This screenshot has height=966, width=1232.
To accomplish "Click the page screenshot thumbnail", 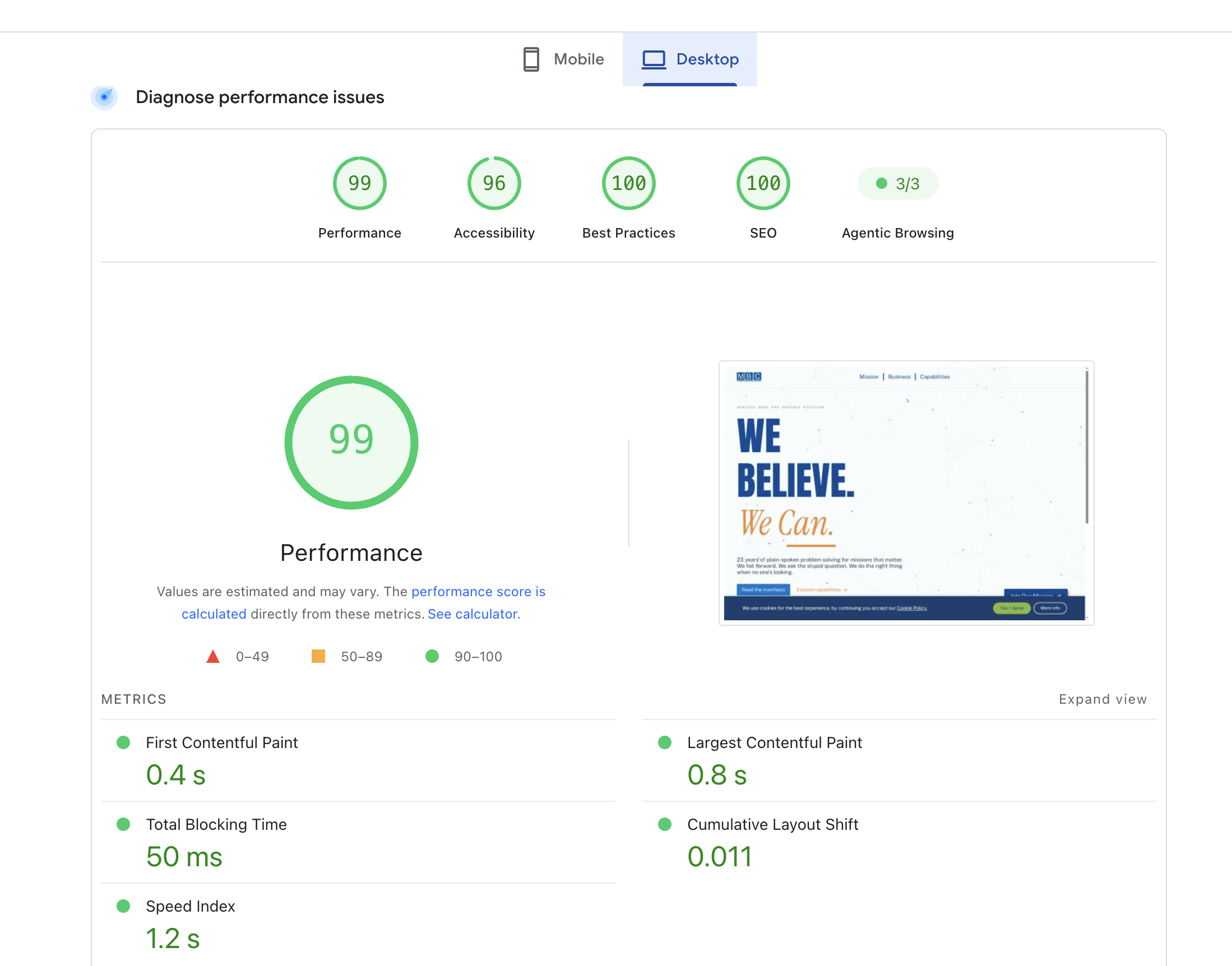I will point(906,493).
